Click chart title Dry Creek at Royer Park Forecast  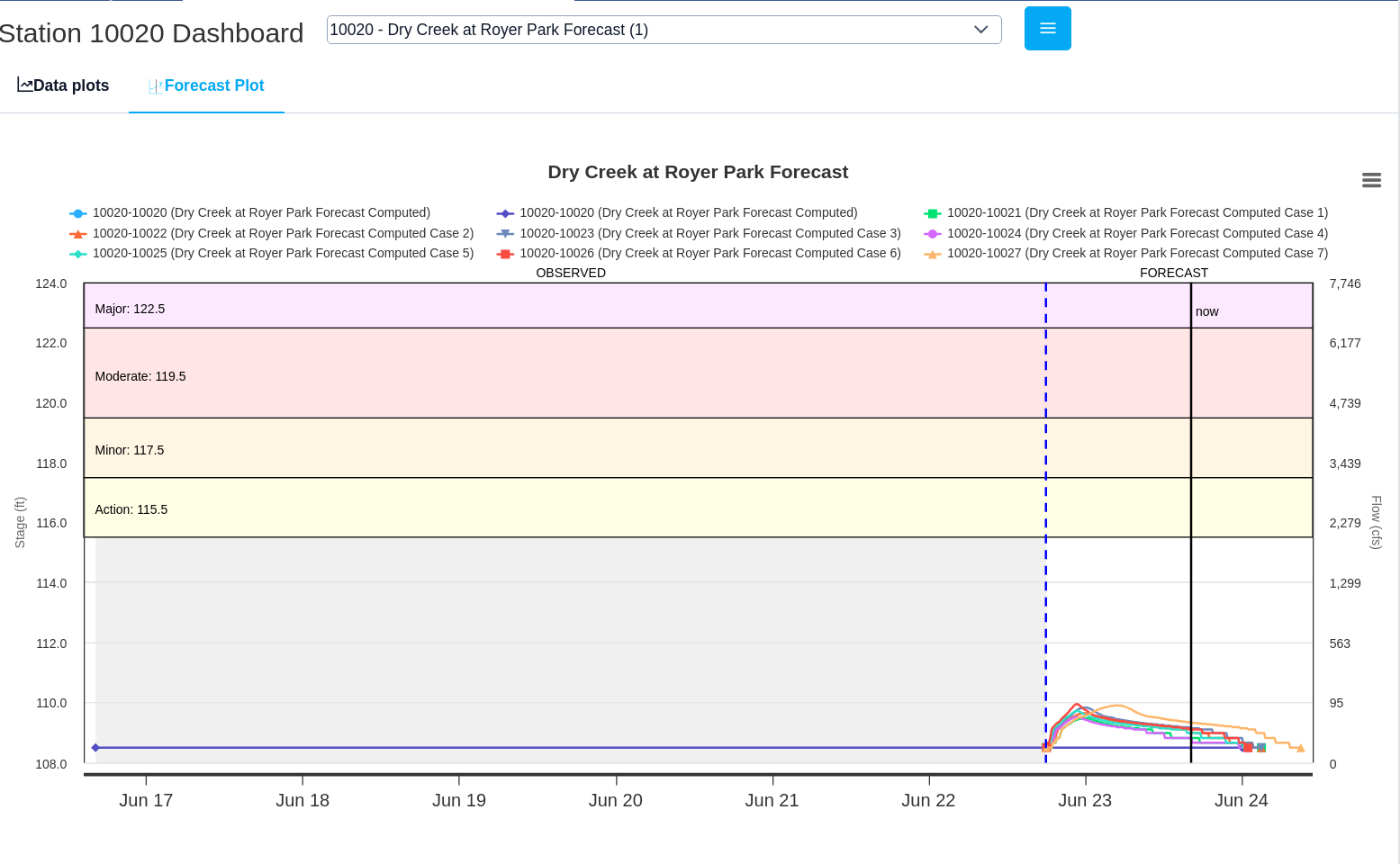698,172
